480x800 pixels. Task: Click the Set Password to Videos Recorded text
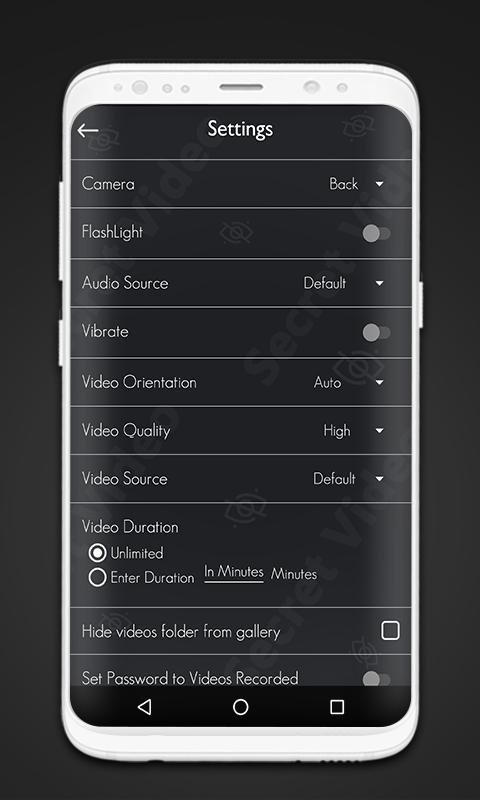[190, 679]
